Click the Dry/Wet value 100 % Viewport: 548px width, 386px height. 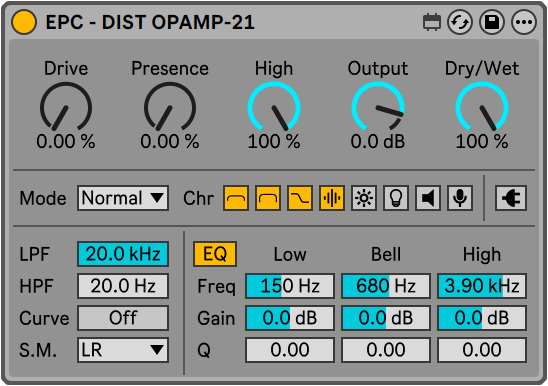(482, 142)
